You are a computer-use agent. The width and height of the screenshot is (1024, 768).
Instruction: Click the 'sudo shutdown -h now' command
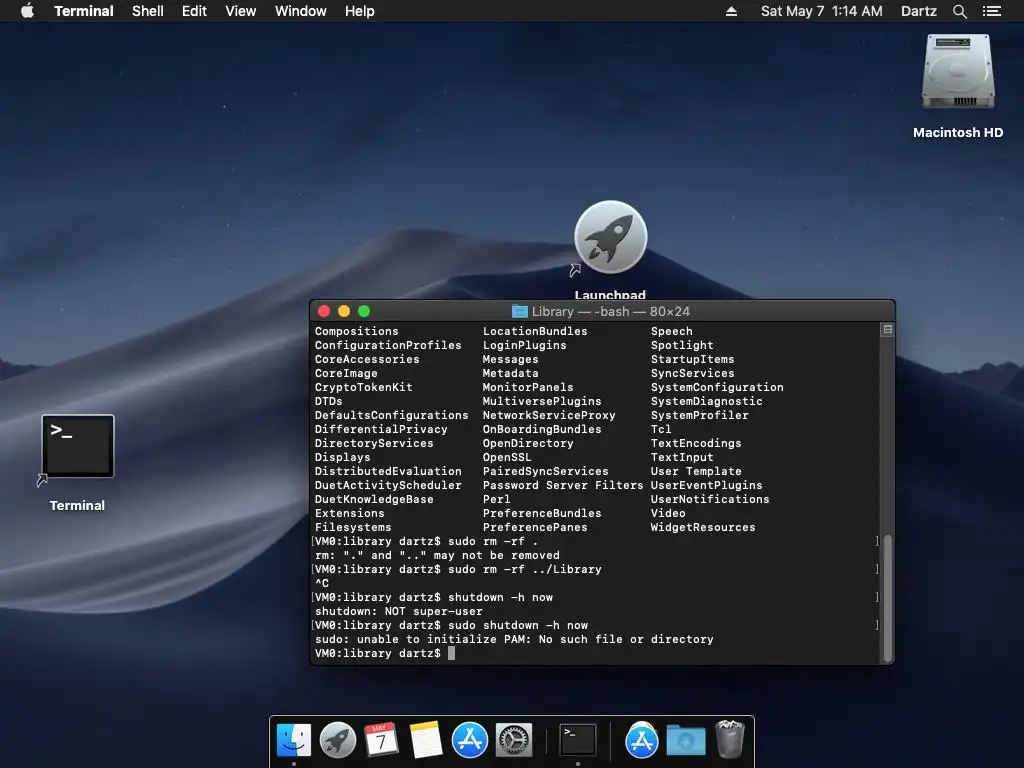pos(518,625)
